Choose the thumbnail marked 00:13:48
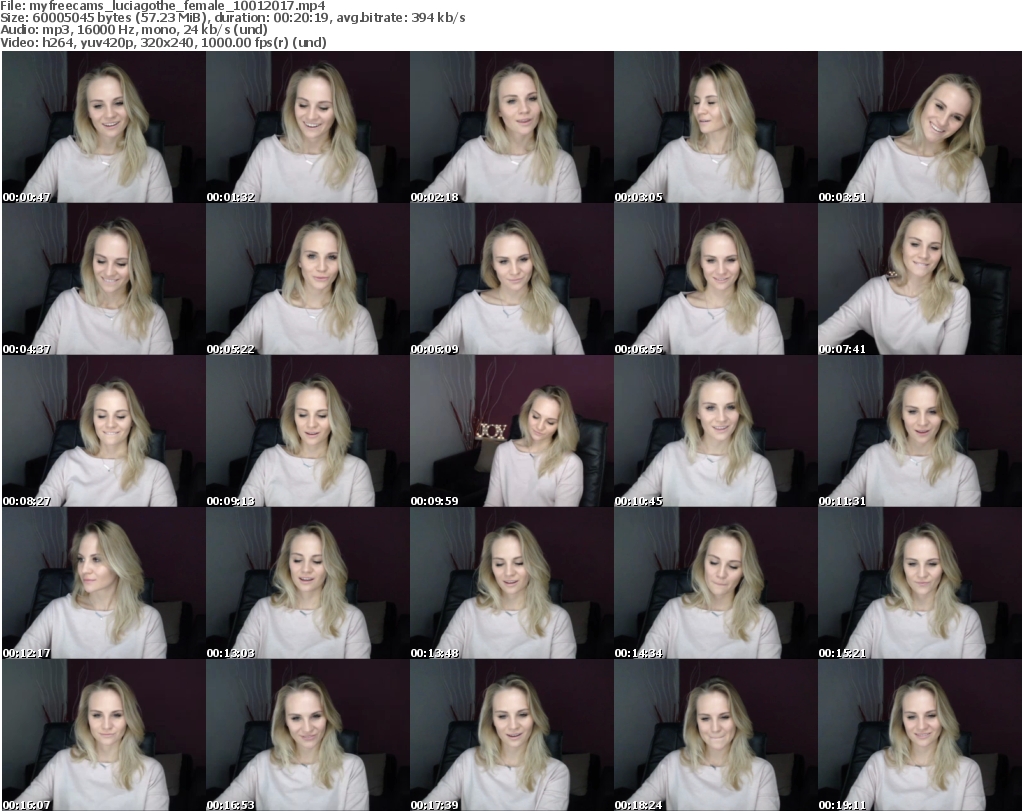 click(511, 583)
